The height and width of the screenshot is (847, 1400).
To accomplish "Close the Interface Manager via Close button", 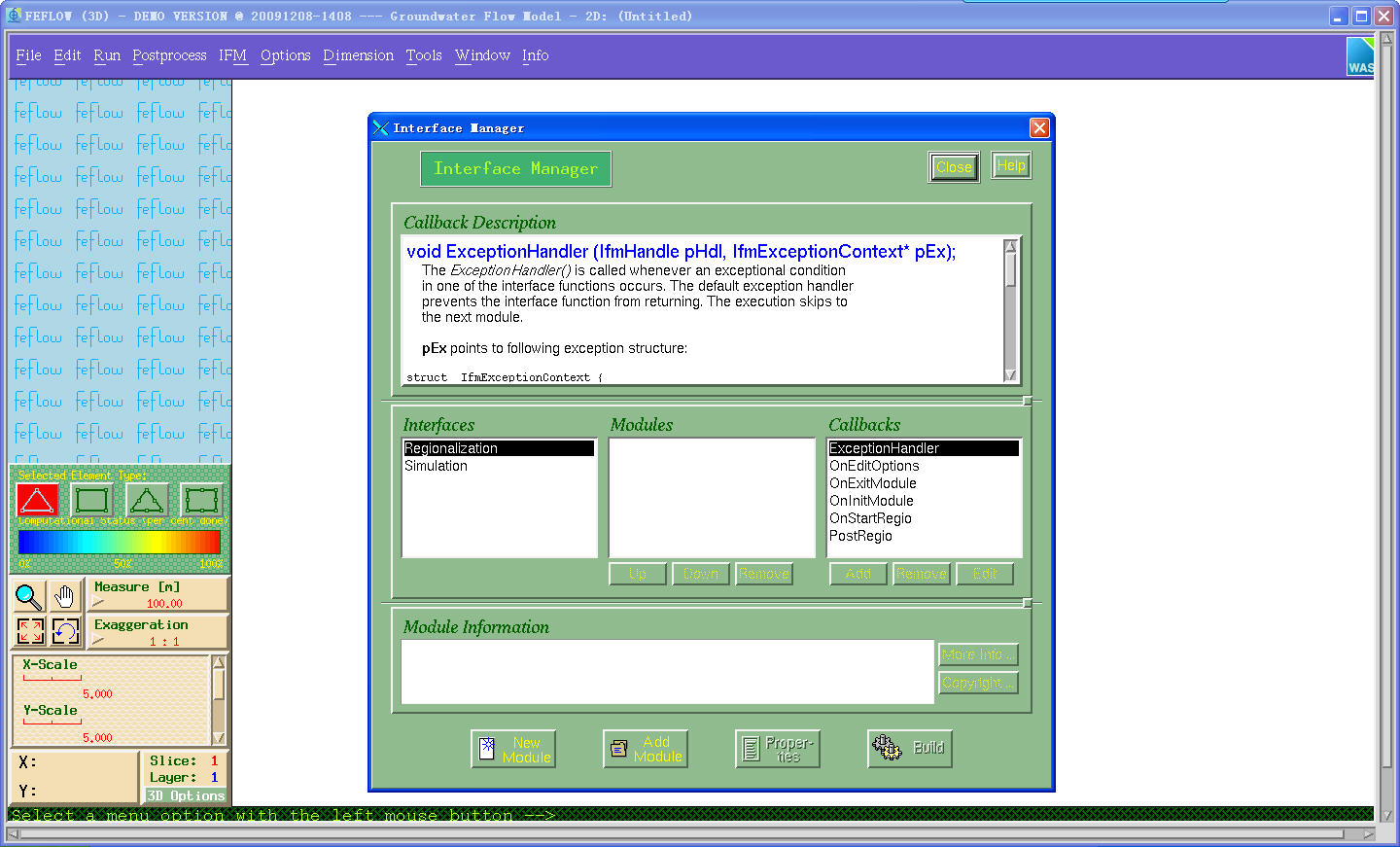I will (954, 167).
